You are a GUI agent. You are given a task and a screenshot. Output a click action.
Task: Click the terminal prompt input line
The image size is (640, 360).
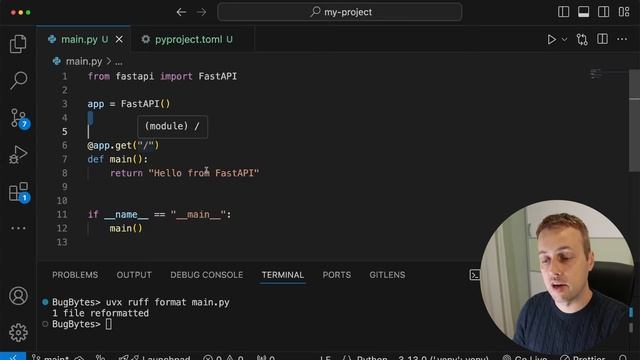click(82, 324)
